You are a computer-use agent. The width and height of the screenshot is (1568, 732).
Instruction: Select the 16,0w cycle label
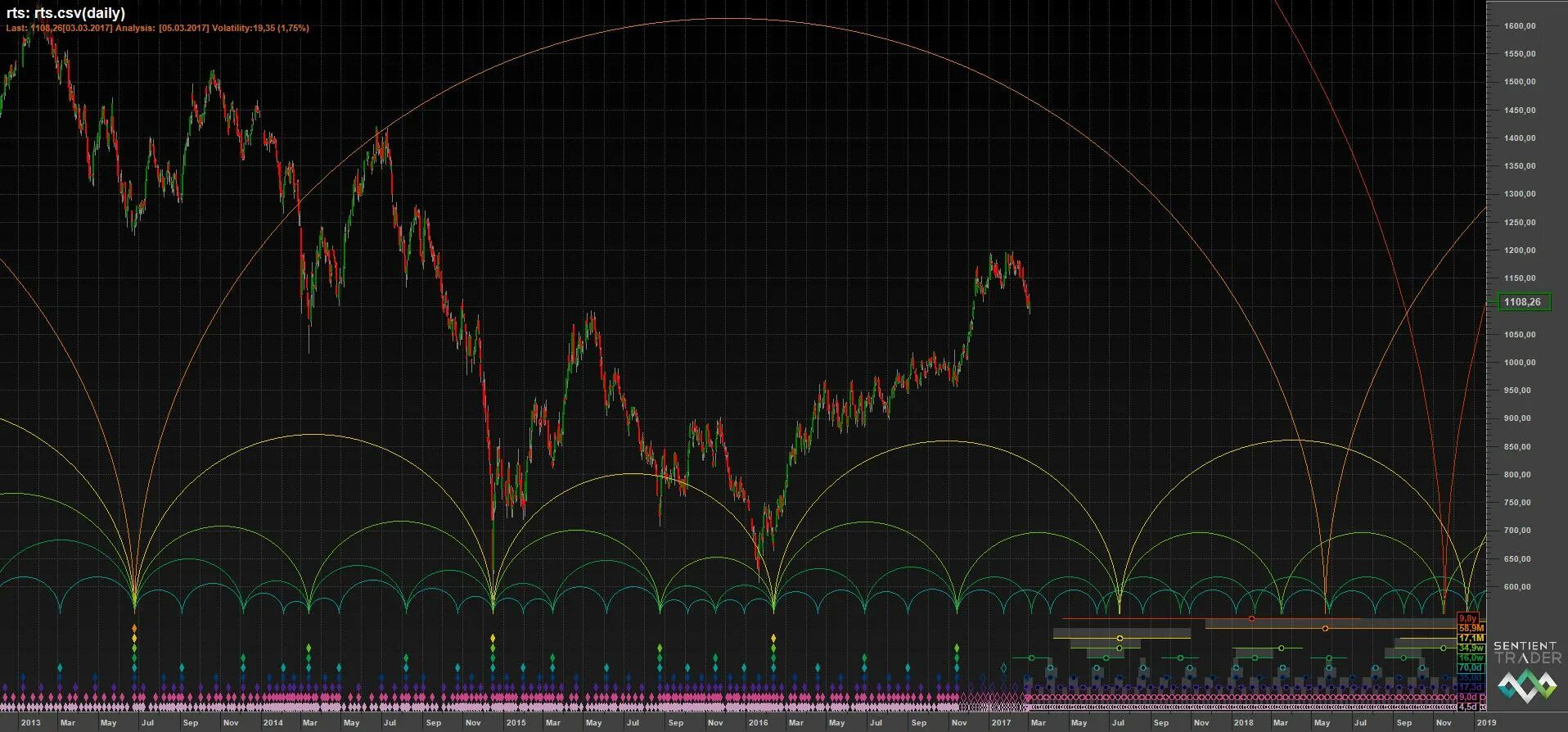coord(1471,658)
